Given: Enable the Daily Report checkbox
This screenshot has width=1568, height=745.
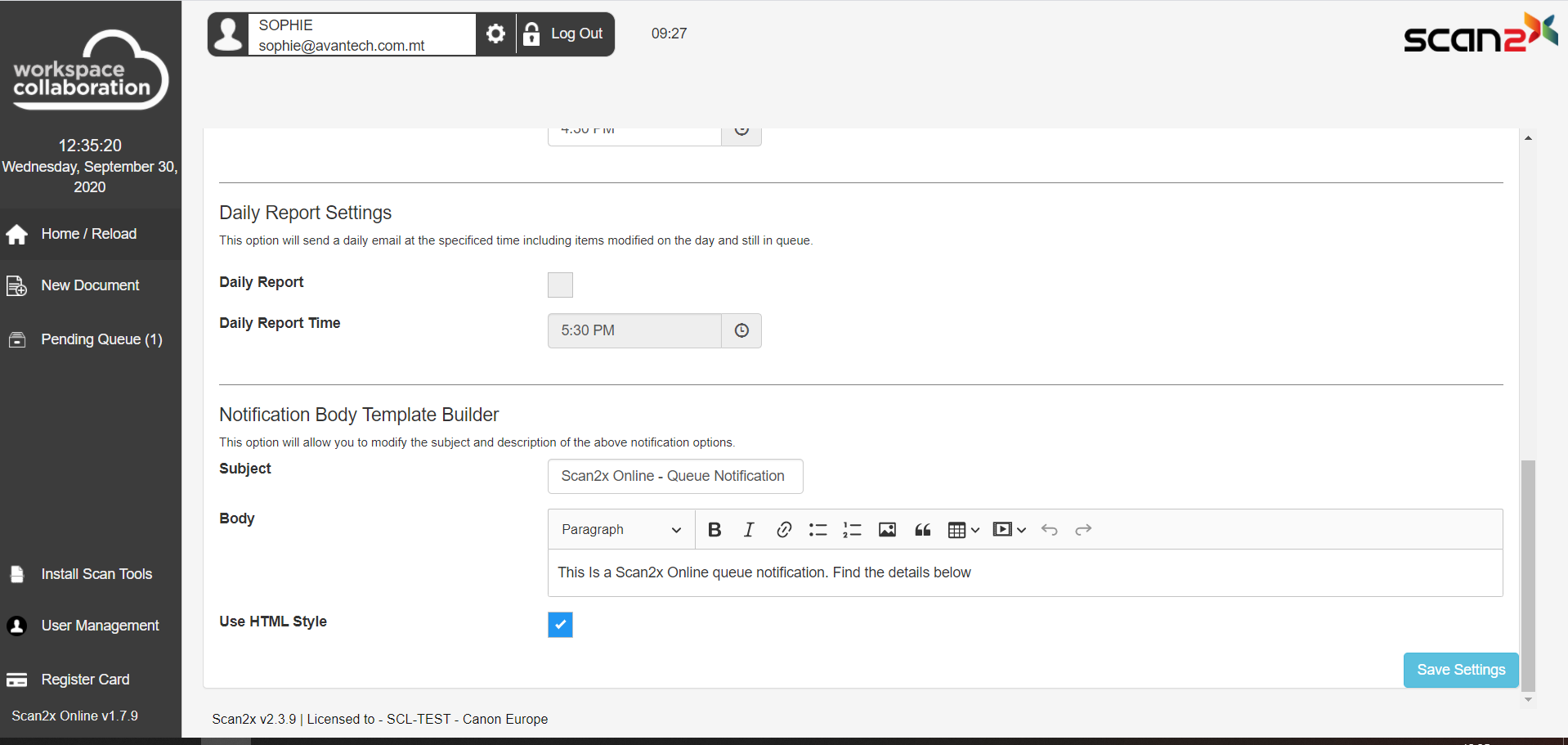Looking at the screenshot, I should (x=560, y=285).
